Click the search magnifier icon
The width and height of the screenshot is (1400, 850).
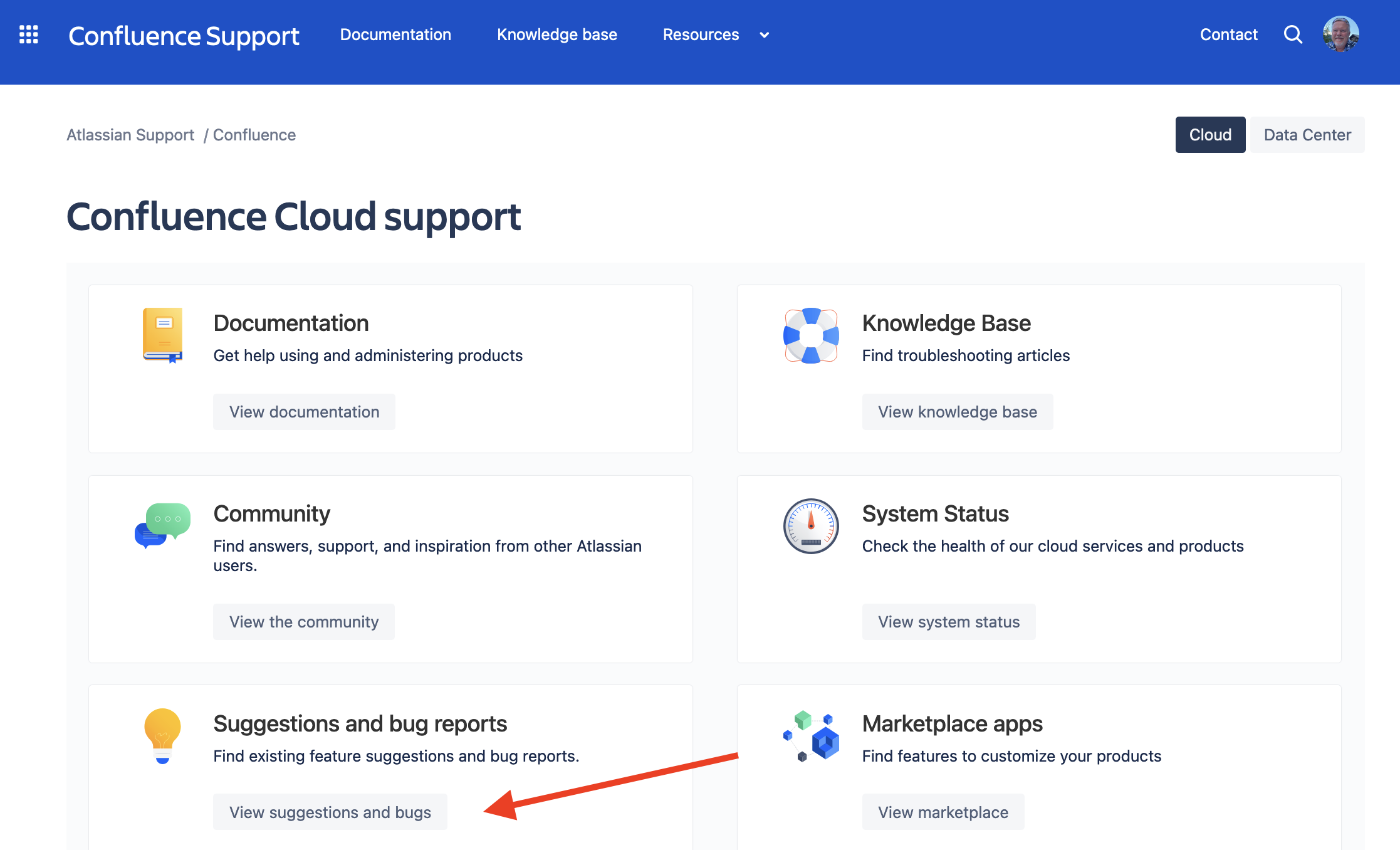click(1293, 35)
